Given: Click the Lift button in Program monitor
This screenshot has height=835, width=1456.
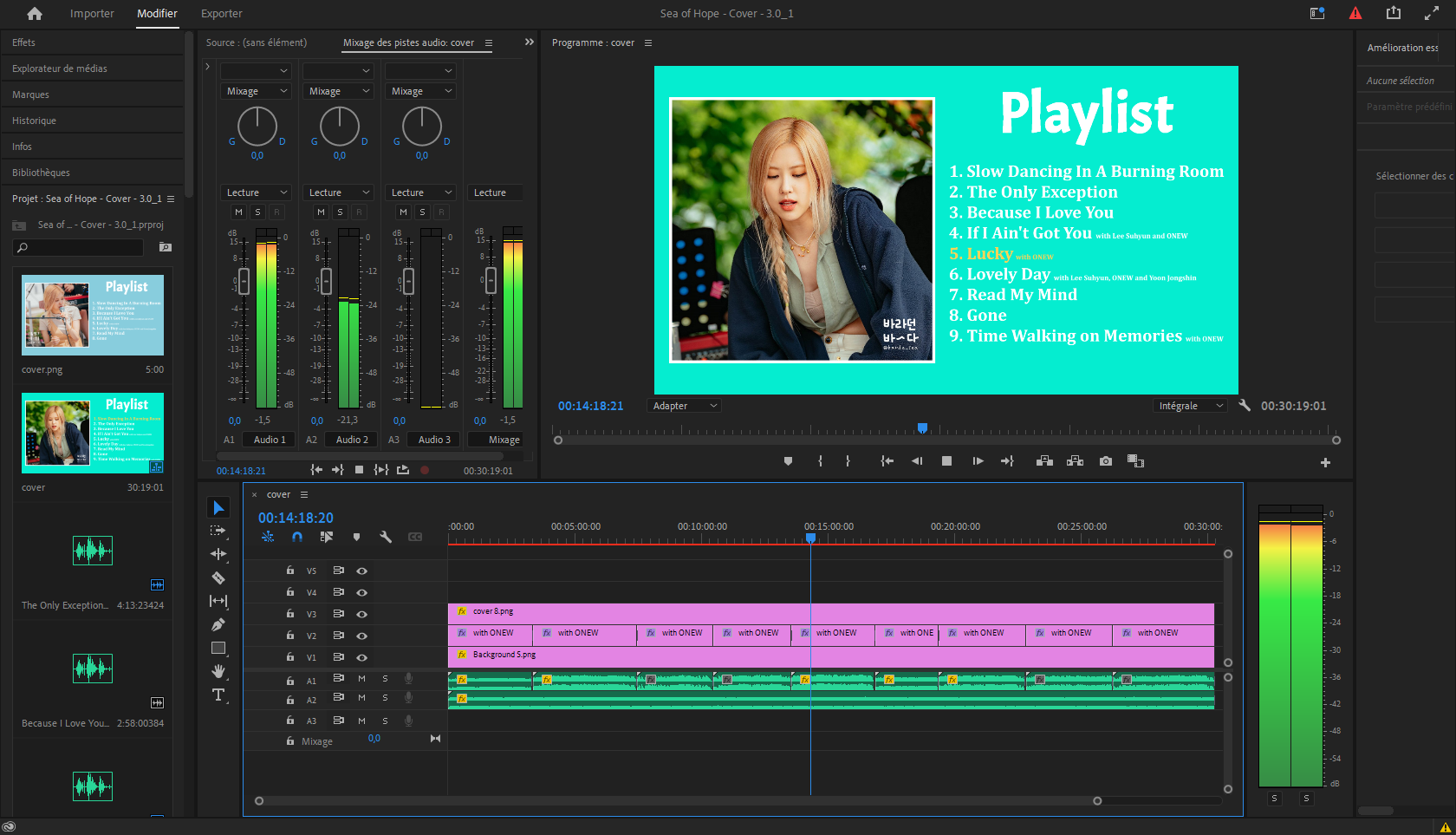Looking at the screenshot, I should pos(1044,461).
